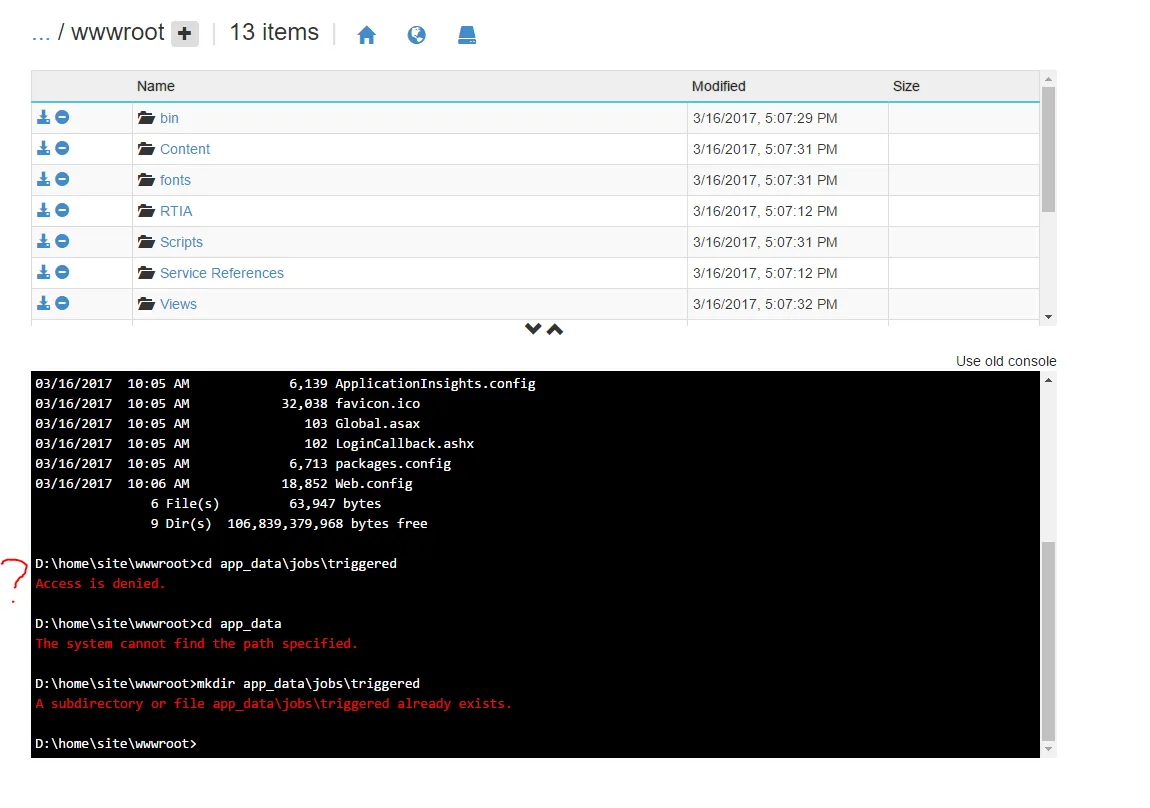
Task: Click the cannot find the path error
Action: (196, 644)
